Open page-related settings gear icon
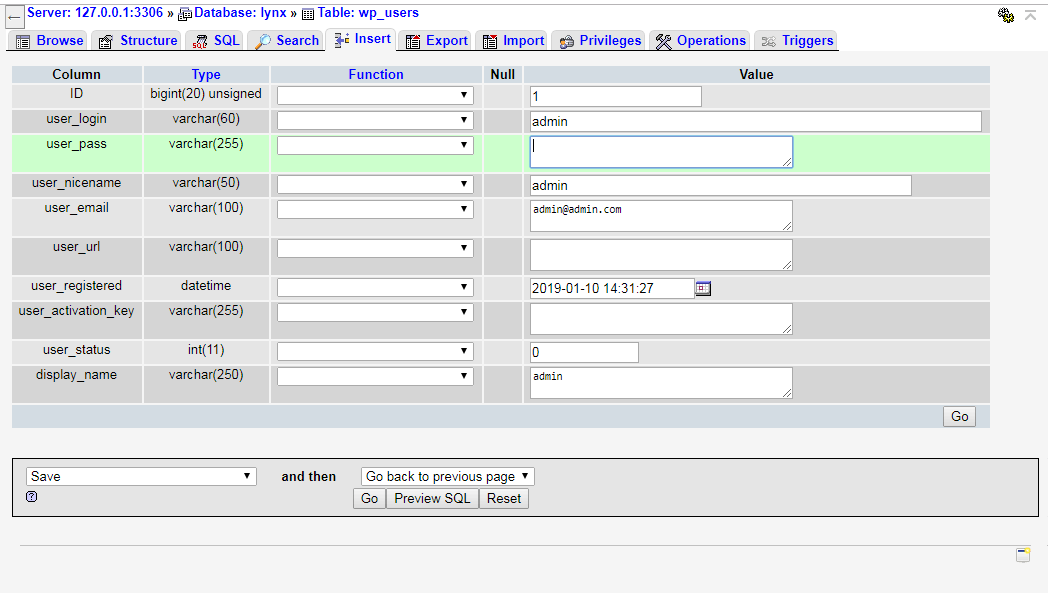The height and width of the screenshot is (593, 1048). point(1006,15)
